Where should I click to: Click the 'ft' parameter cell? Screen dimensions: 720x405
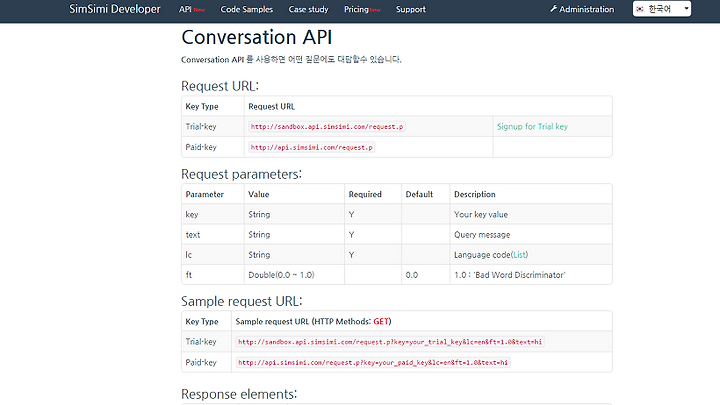tap(213, 275)
